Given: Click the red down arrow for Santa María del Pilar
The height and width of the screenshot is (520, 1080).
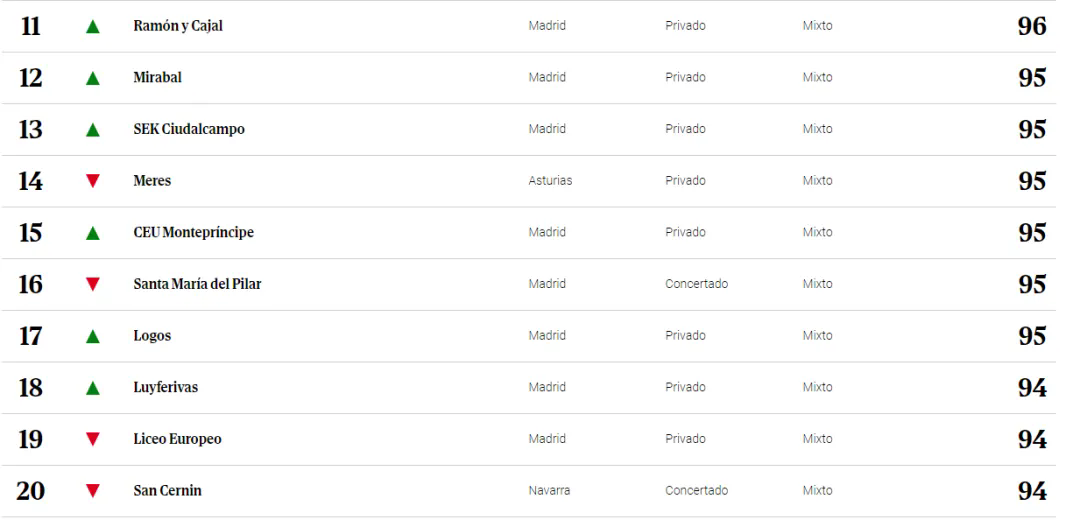Looking at the screenshot, I should 93,284.
